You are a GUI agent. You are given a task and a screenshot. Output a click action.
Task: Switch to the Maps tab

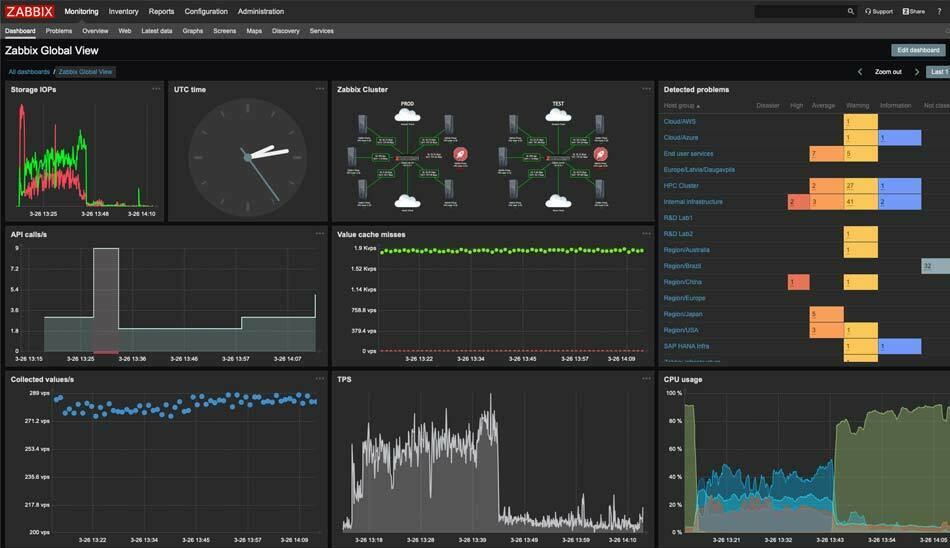click(x=254, y=31)
